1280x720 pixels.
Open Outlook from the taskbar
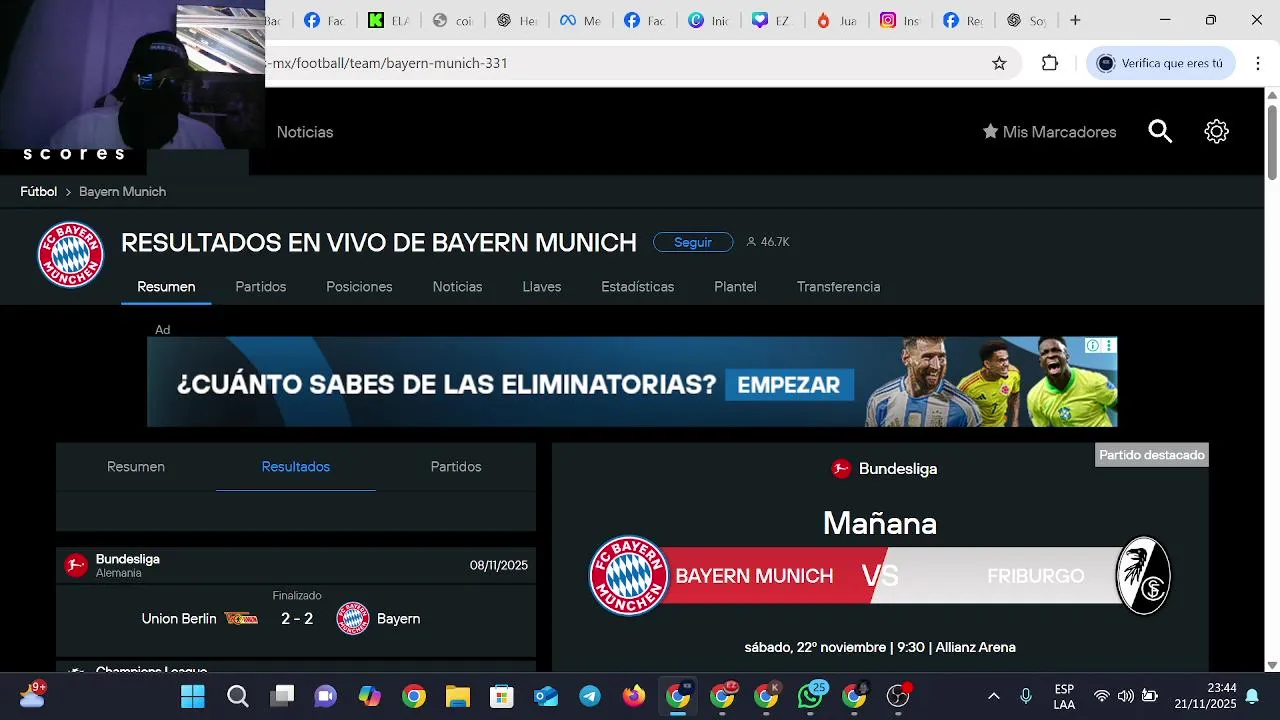coord(546,696)
